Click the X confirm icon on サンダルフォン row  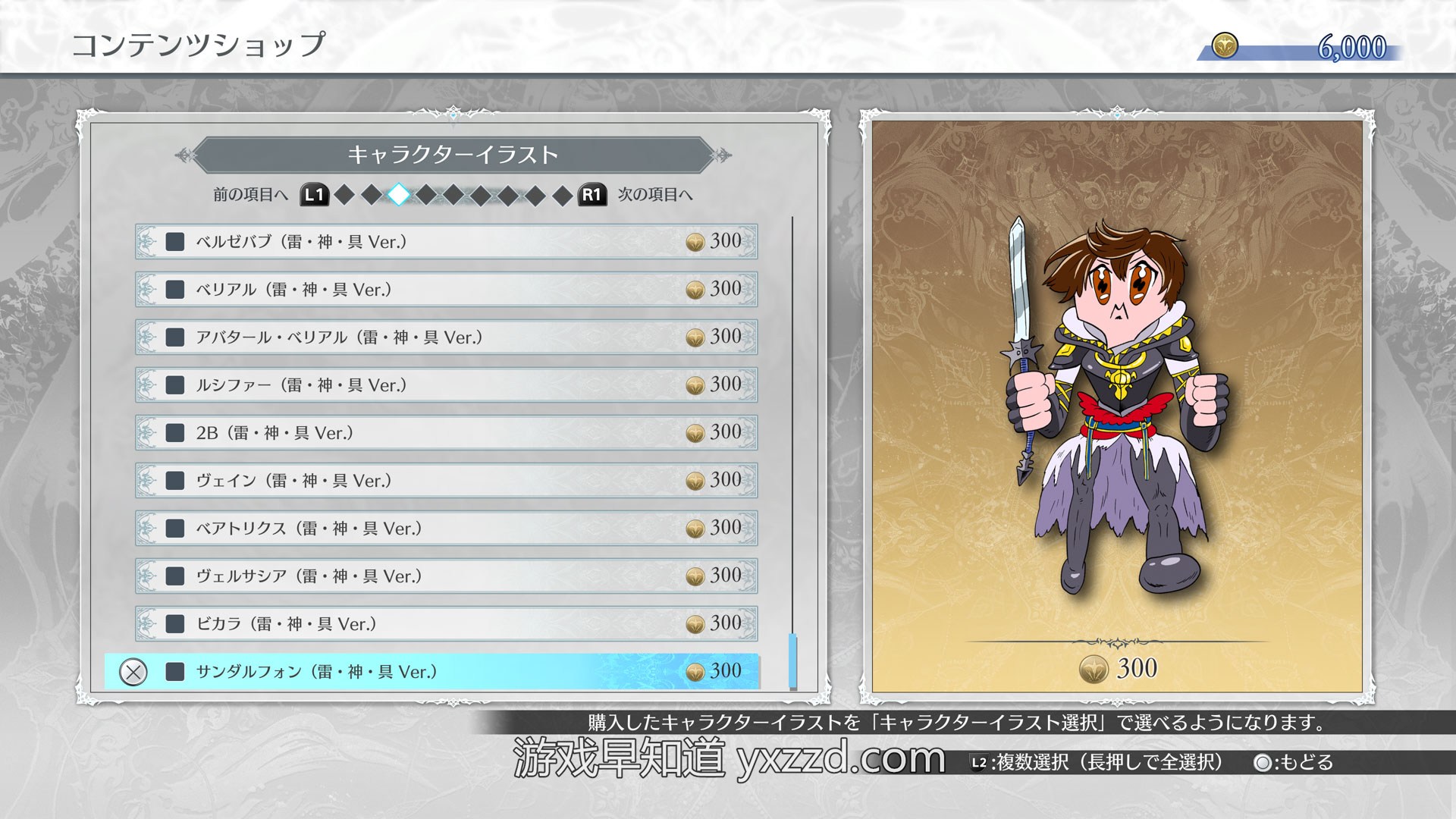click(x=133, y=672)
